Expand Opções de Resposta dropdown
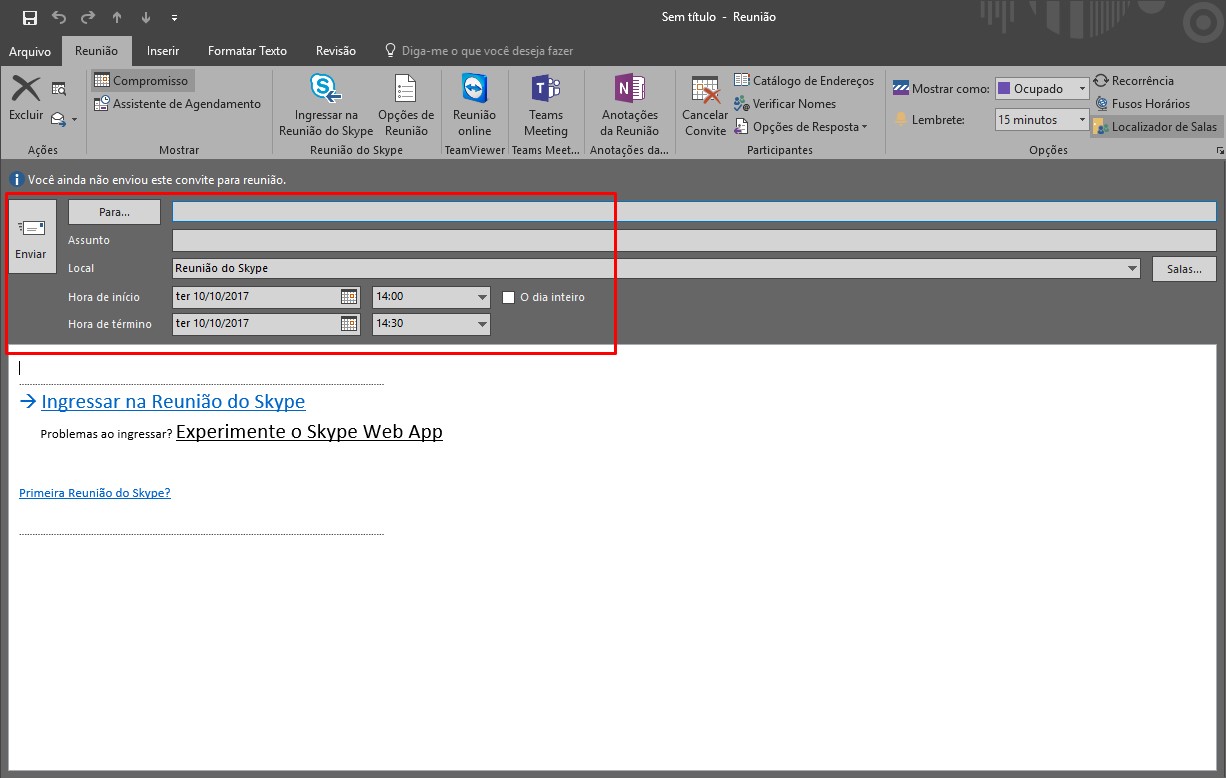This screenshot has height=778, width=1226. (x=801, y=127)
